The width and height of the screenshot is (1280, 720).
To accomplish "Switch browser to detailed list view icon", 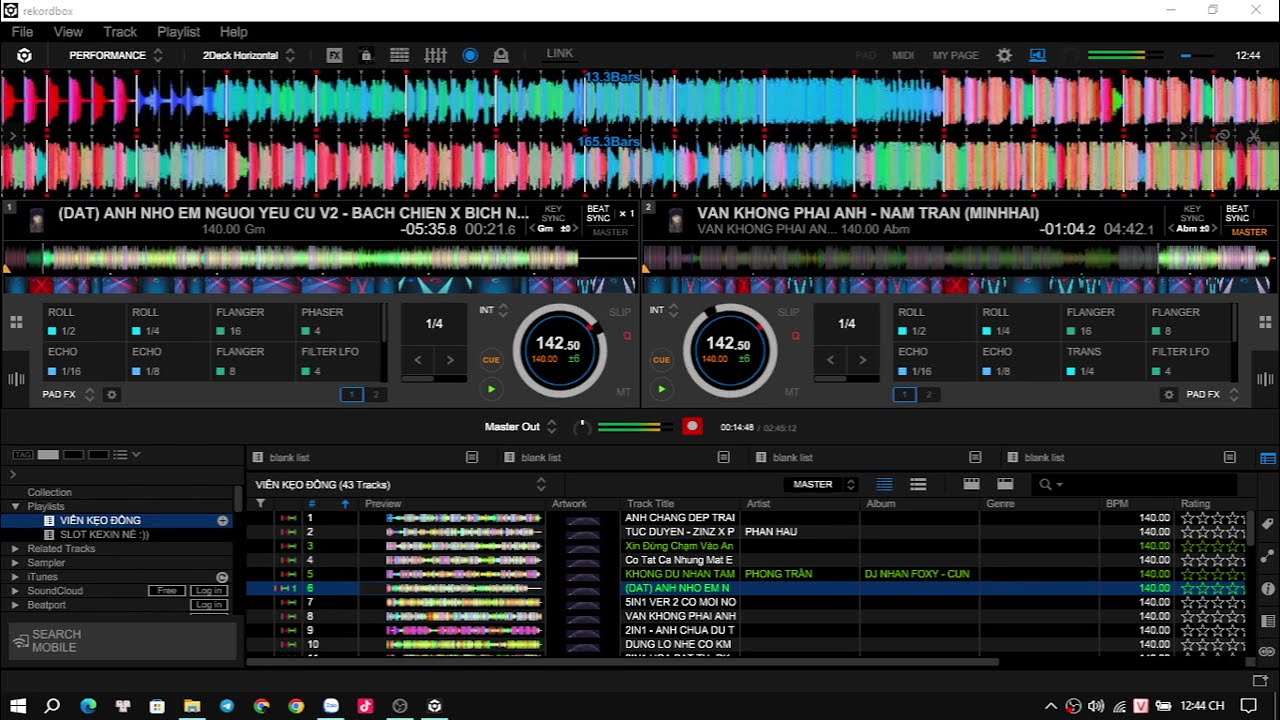I will click(884, 484).
